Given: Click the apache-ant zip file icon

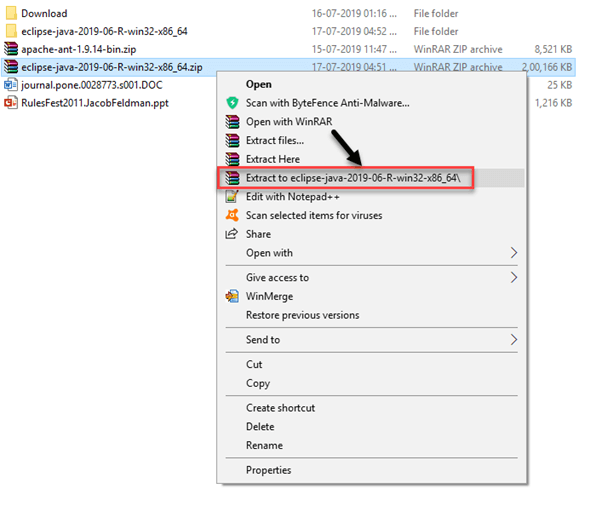Looking at the screenshot, I should tap(11, 48).
